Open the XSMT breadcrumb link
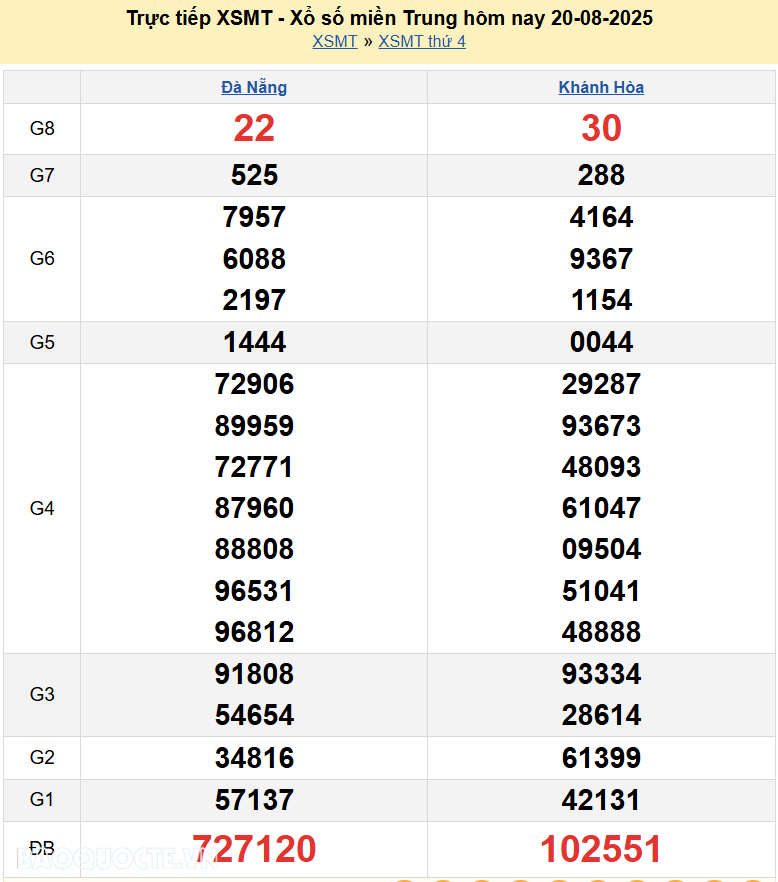 coord(334,41)
